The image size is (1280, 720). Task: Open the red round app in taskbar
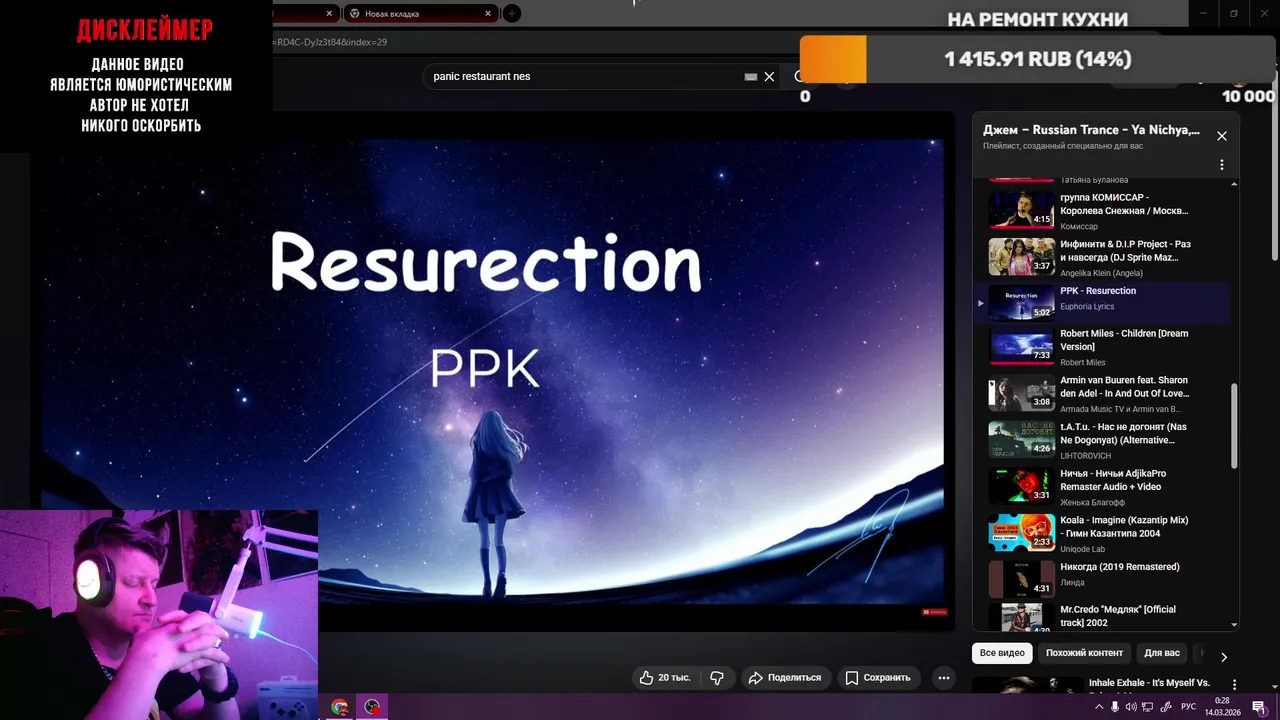coord(373,707)
